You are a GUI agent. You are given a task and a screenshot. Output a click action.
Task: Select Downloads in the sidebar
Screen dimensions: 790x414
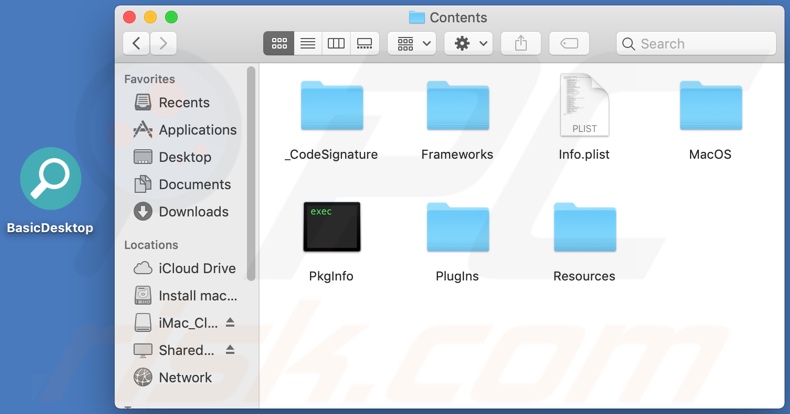pos(193,212)
